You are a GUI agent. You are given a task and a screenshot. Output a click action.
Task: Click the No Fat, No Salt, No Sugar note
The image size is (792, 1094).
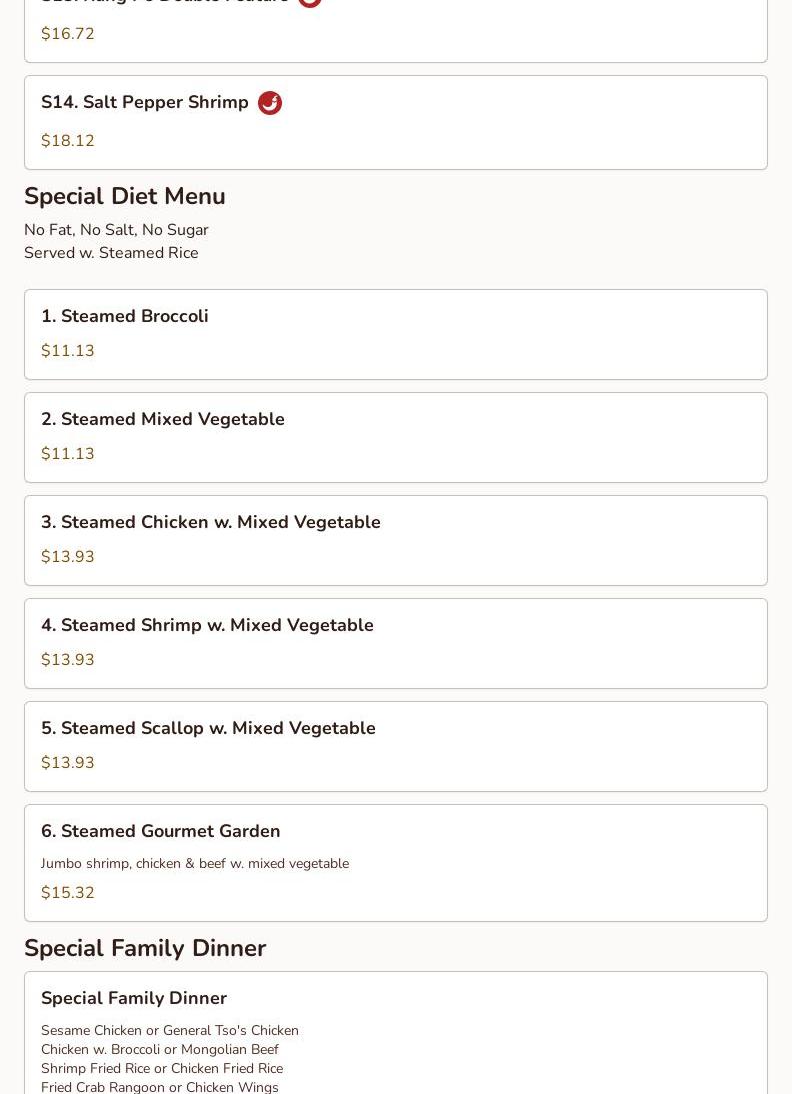[x=117, y=230]
